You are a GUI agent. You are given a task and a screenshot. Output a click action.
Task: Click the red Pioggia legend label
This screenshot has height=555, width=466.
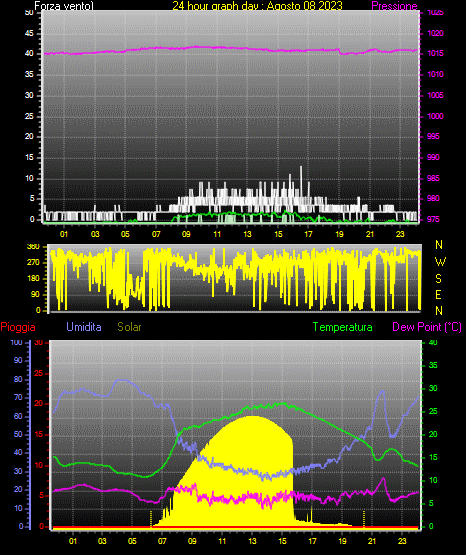click(x=18, y=327)
